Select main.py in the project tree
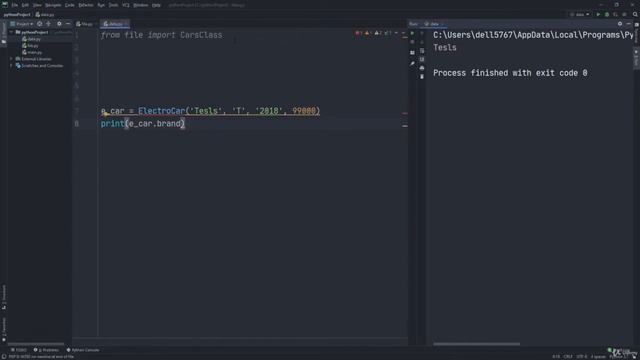 coord(32,52)
